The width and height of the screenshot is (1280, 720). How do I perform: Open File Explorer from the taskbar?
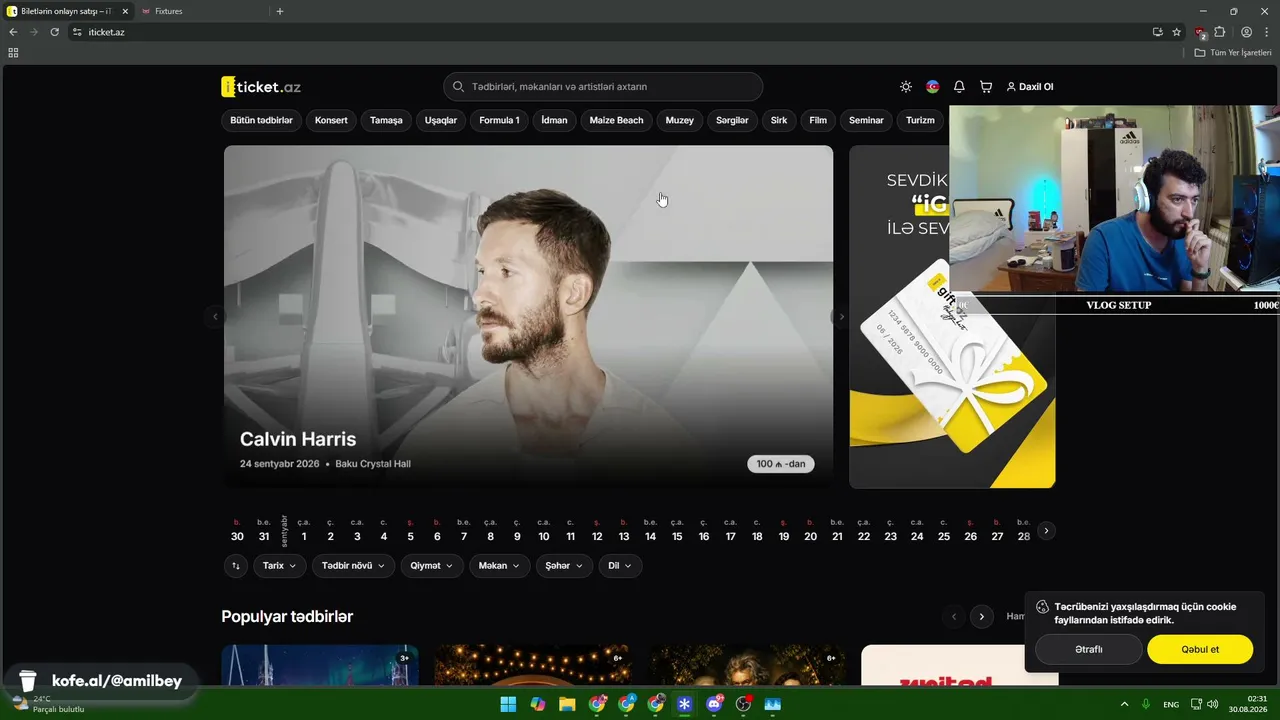567,704
